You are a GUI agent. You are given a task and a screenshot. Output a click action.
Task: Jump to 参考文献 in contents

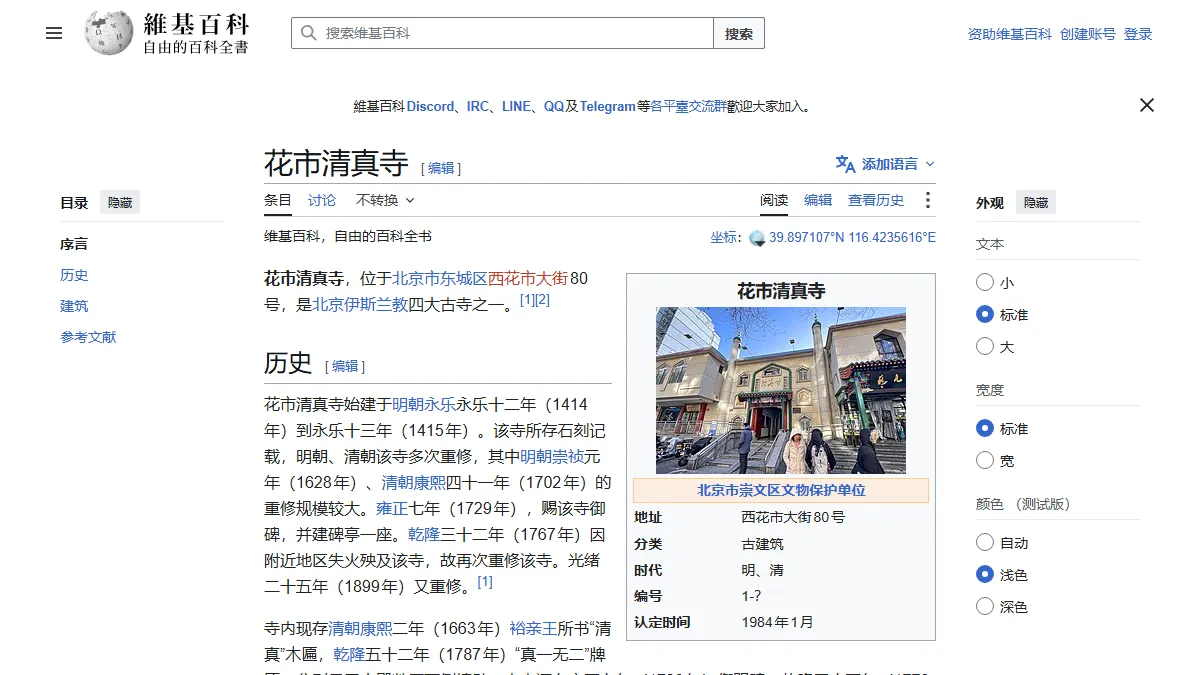coord(88,337)
